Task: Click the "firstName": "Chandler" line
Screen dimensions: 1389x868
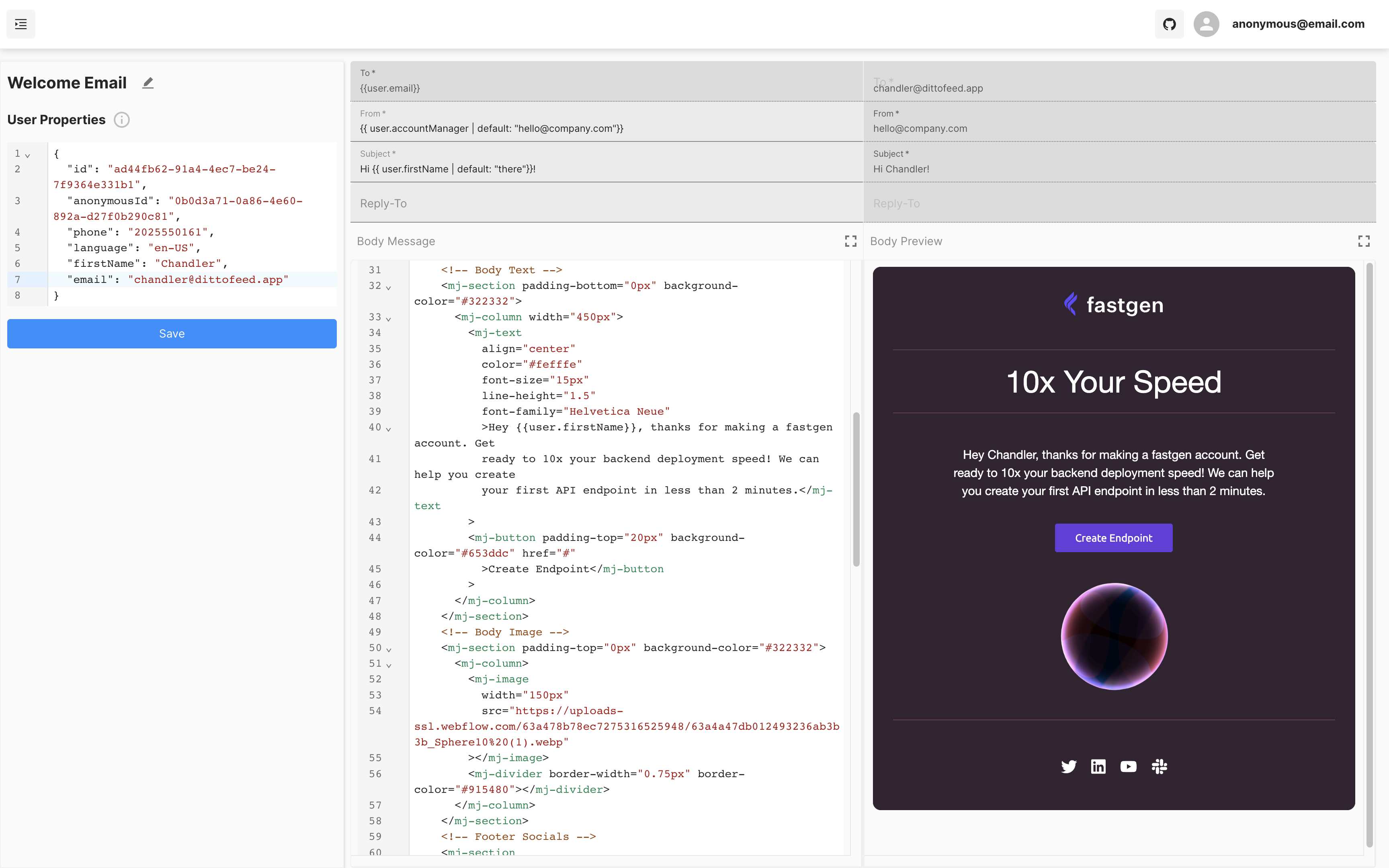Action: pyautogui.click(x=147, y=264)
